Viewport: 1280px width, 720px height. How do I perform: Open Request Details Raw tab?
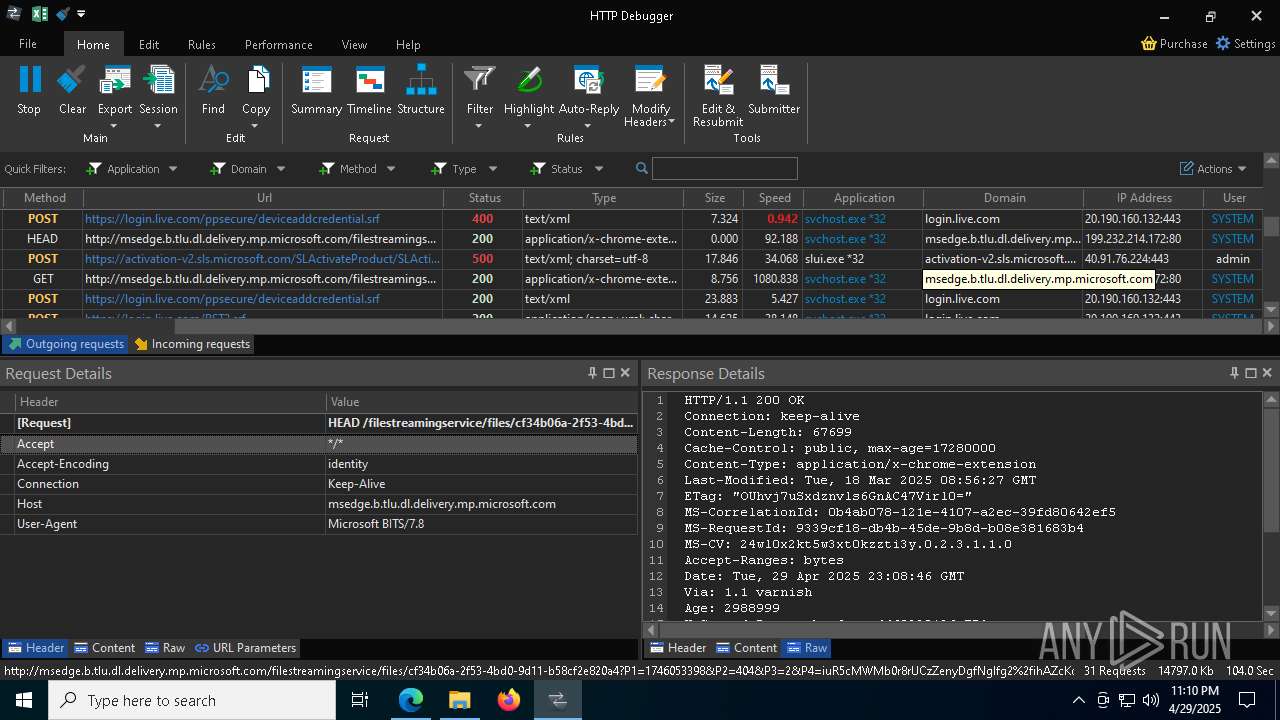pyautogui.click(x=165, y=648)
